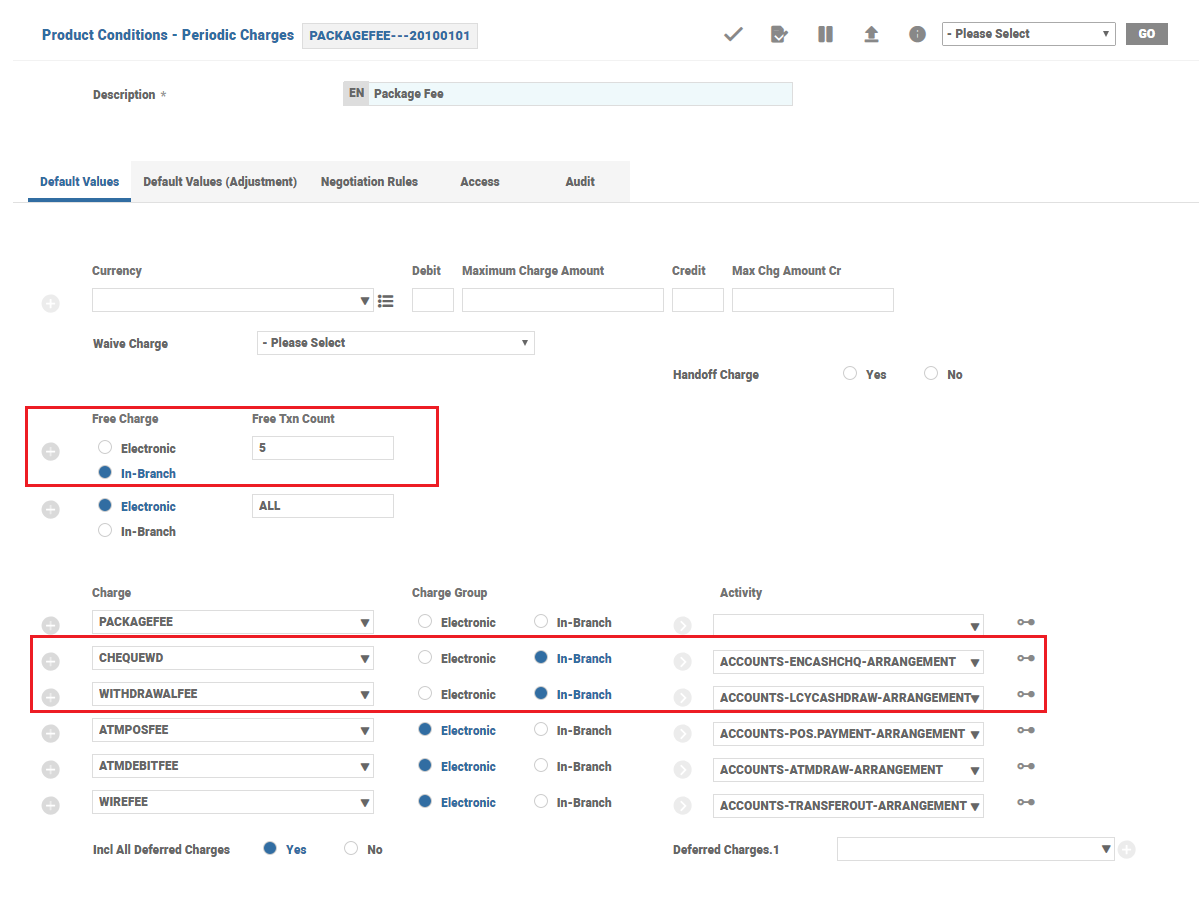
Task: Click the commit checkmark icon in toolbar
Action: 733,34
